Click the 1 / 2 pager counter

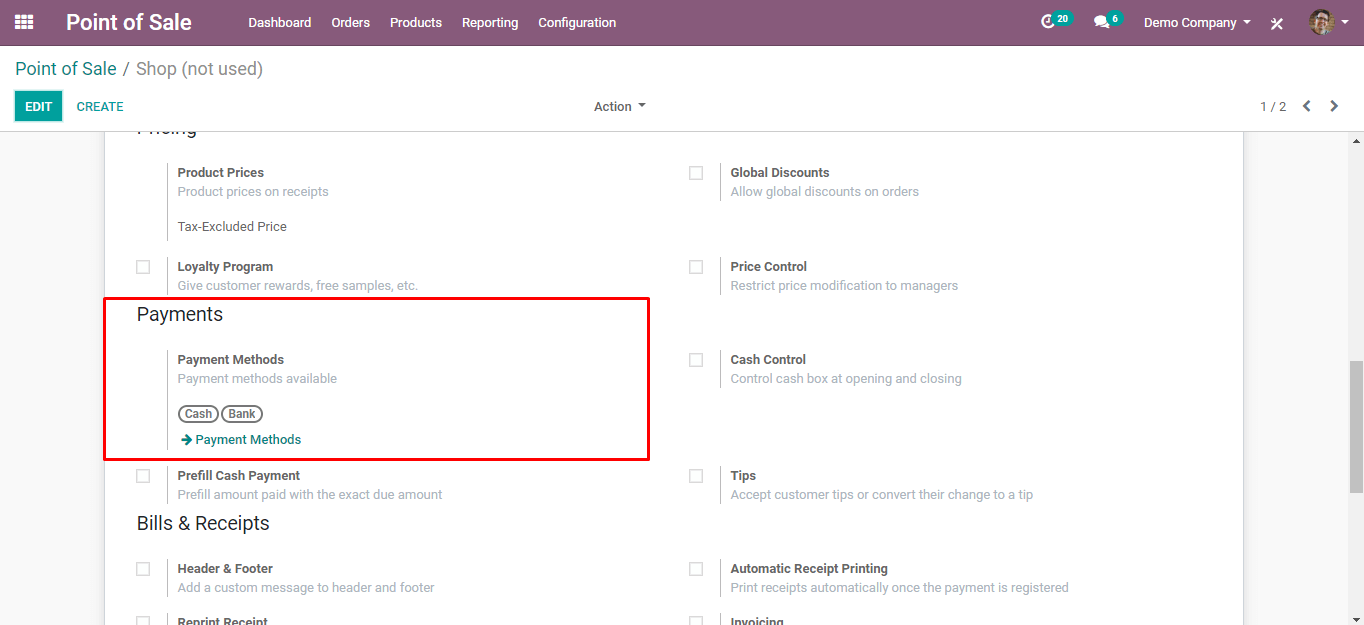pyautogui.click(x=1273, y=106)
